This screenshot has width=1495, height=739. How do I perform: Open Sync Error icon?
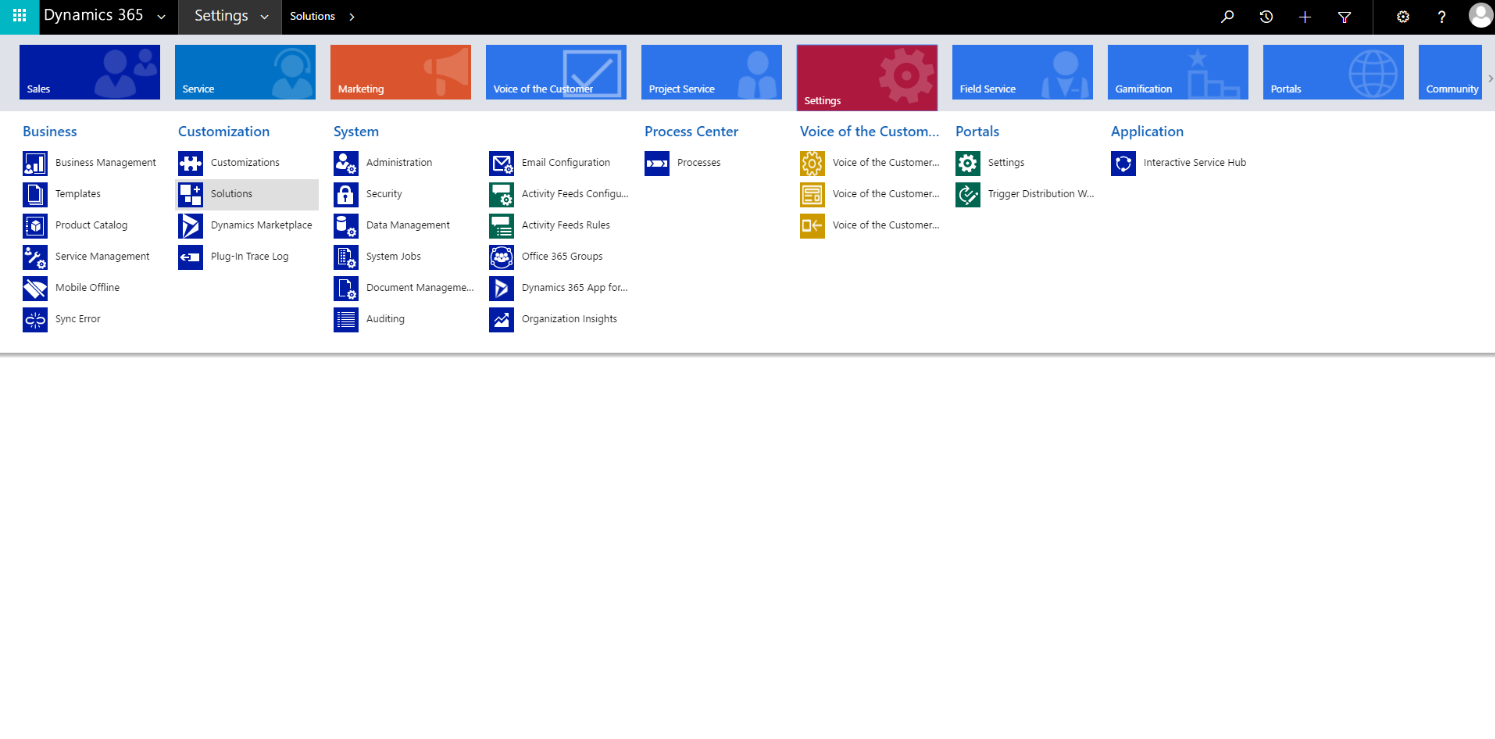coord(35,319)
